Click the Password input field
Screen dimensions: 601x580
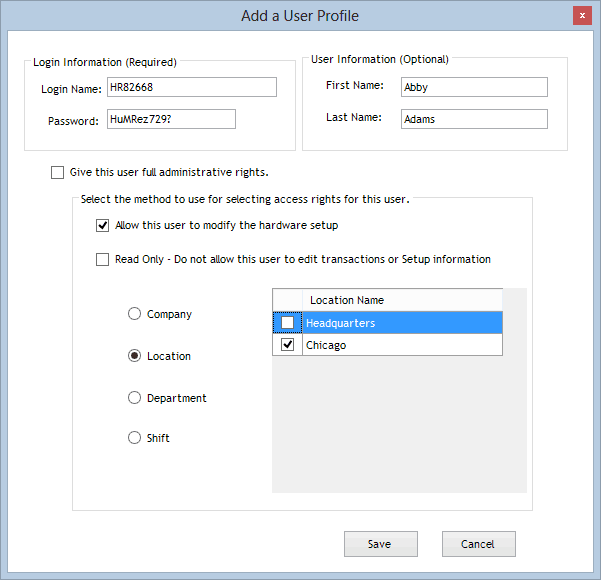coord(171,119)
